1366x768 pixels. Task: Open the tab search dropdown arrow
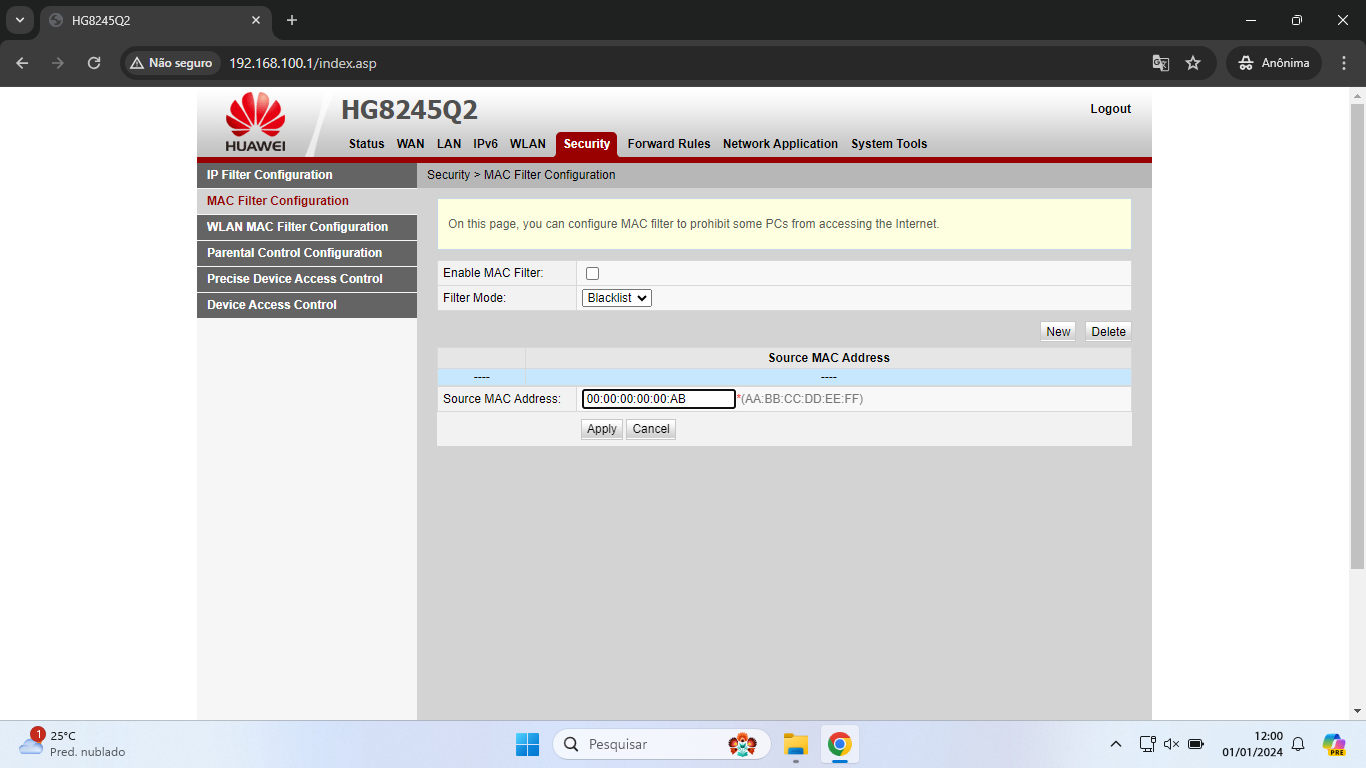pos(19,20)
